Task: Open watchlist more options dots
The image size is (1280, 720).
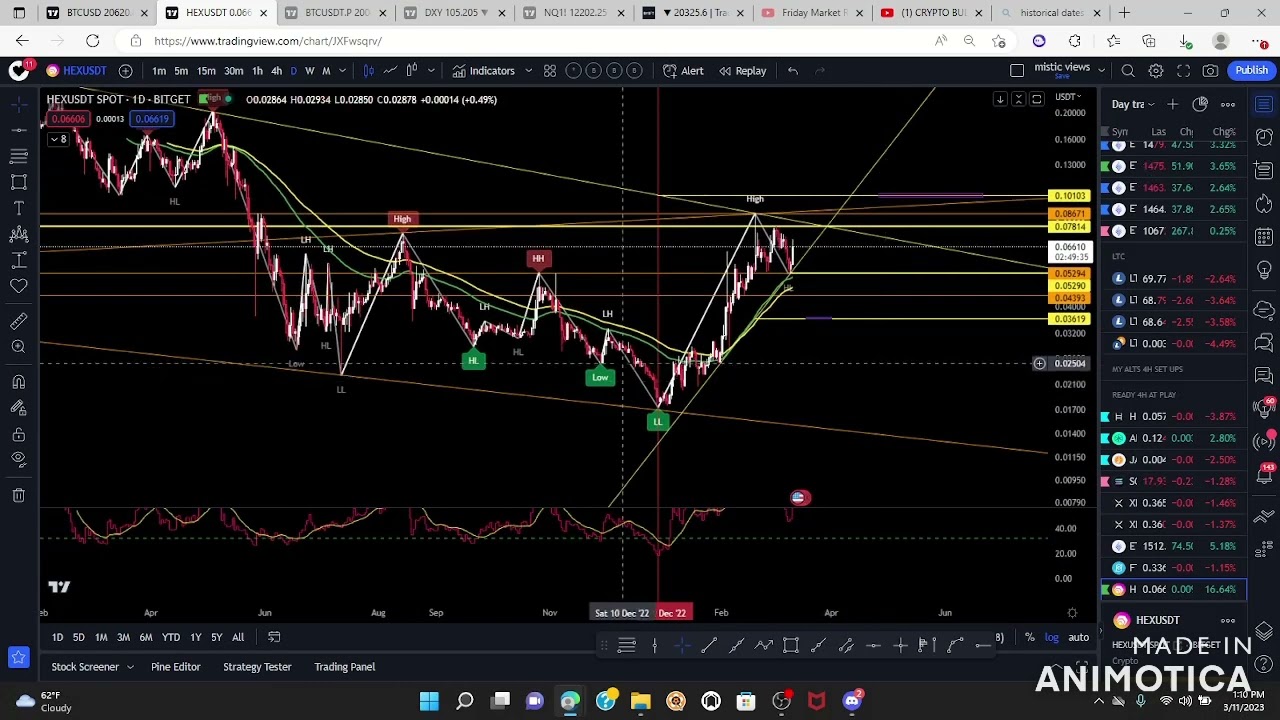Action: point(1228,104)
